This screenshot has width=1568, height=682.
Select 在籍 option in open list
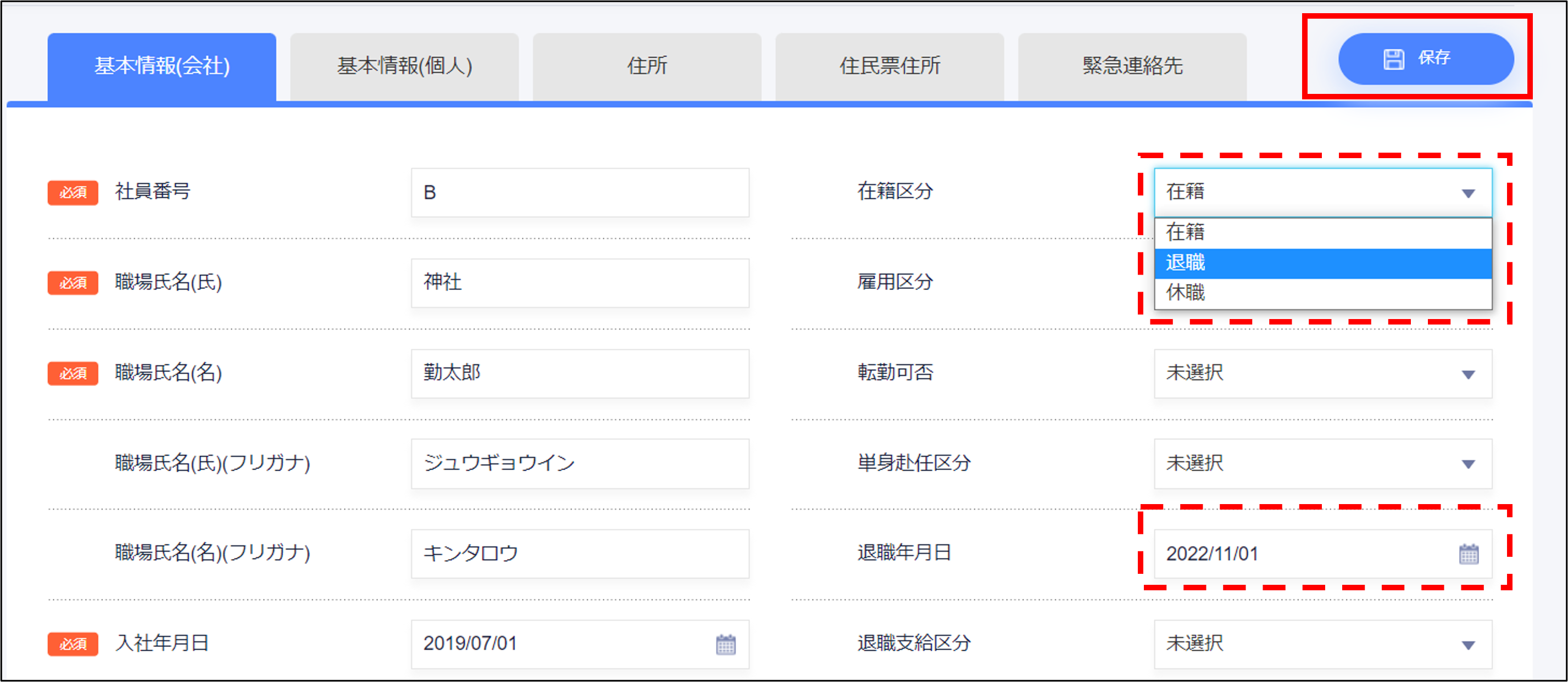(1322, 232)
